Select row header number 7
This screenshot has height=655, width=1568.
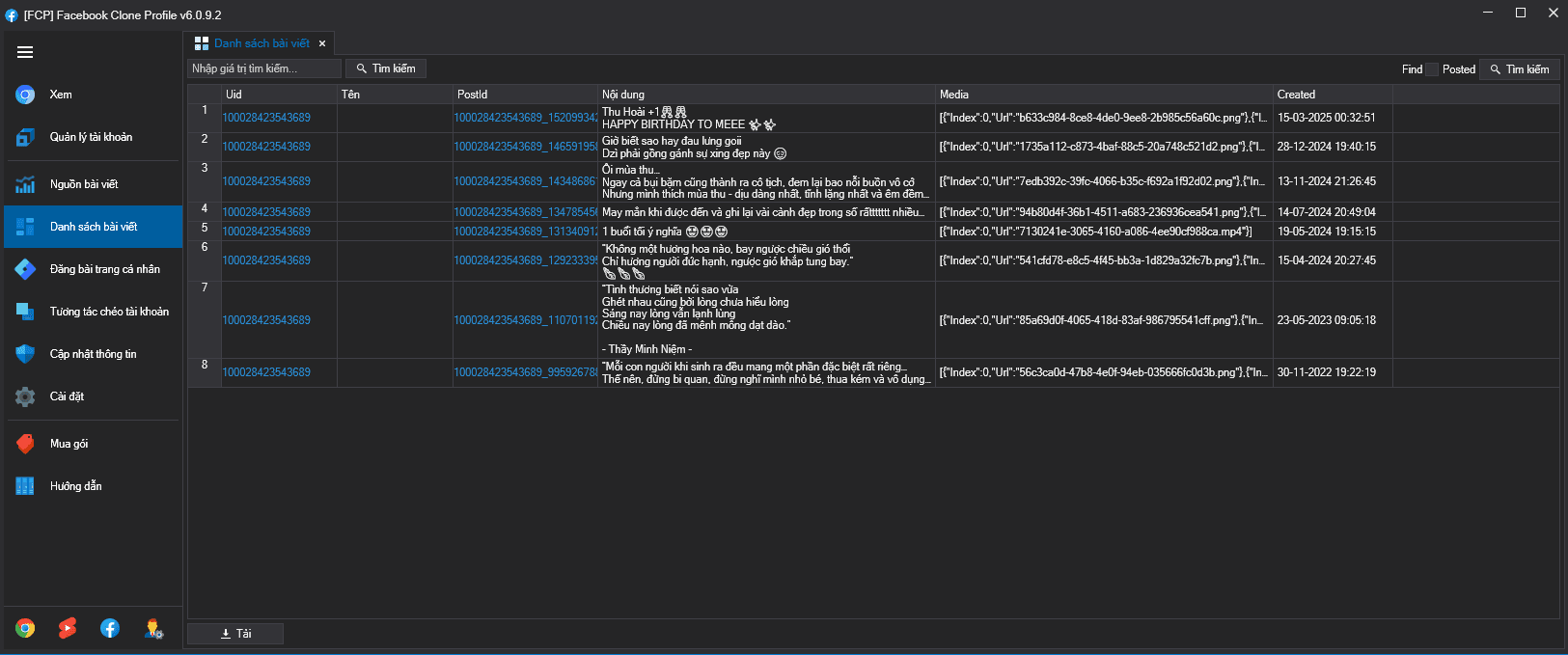pyautogui.click(x=205, y=320)
